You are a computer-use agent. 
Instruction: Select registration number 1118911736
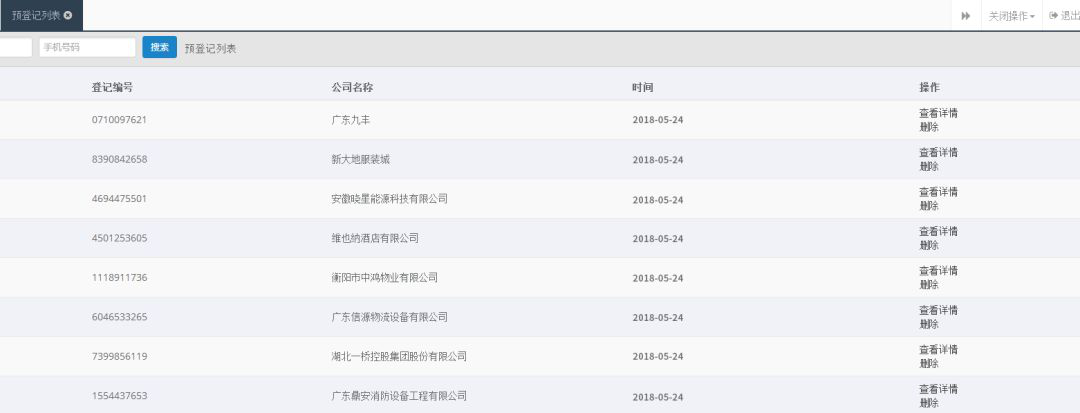pos(119,278)
